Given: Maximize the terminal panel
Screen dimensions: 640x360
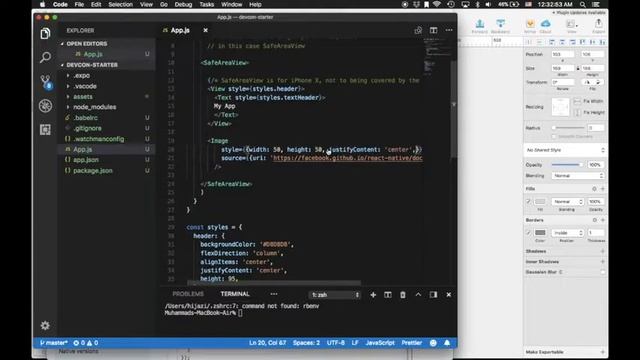Looking at the screenshot, I should (418, 295).
